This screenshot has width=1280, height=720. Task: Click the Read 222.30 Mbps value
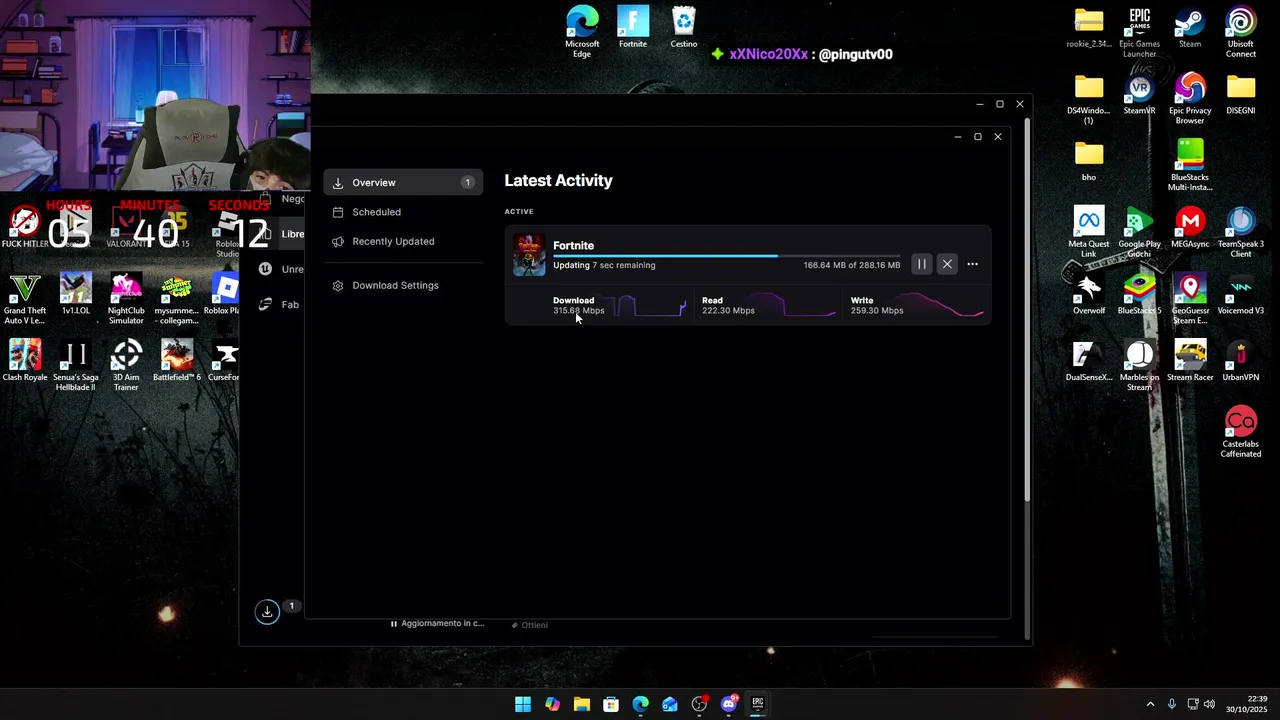pyautogui.click(x=728, y=311)
